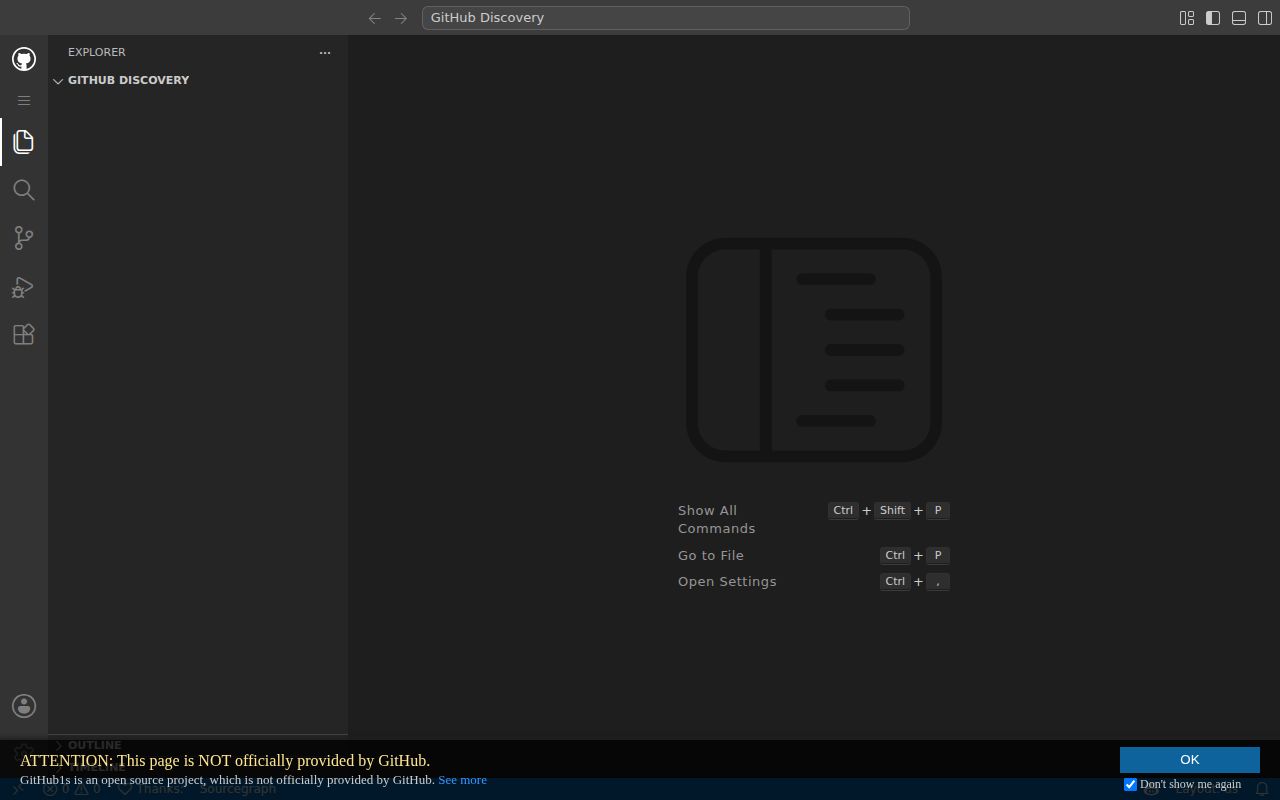
Task: Click the GitHub logo icon
Action: [24, 59]
